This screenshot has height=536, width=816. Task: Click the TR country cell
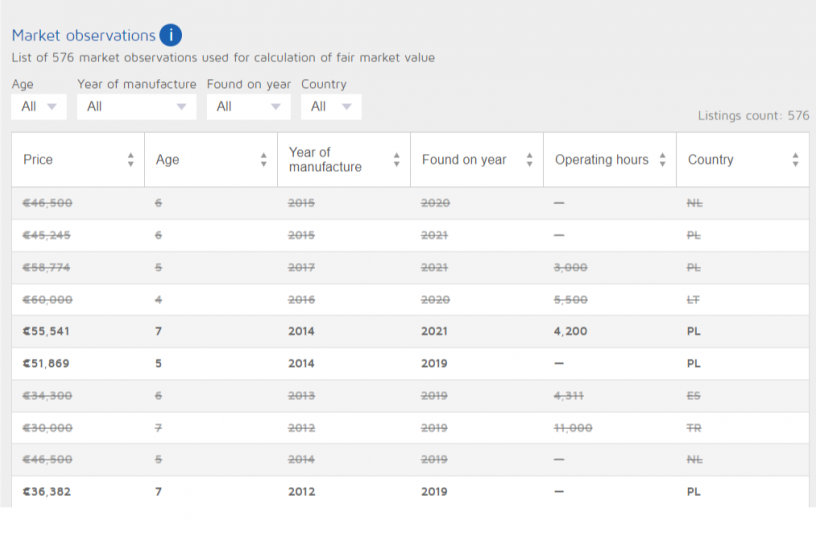click(694, 428)
